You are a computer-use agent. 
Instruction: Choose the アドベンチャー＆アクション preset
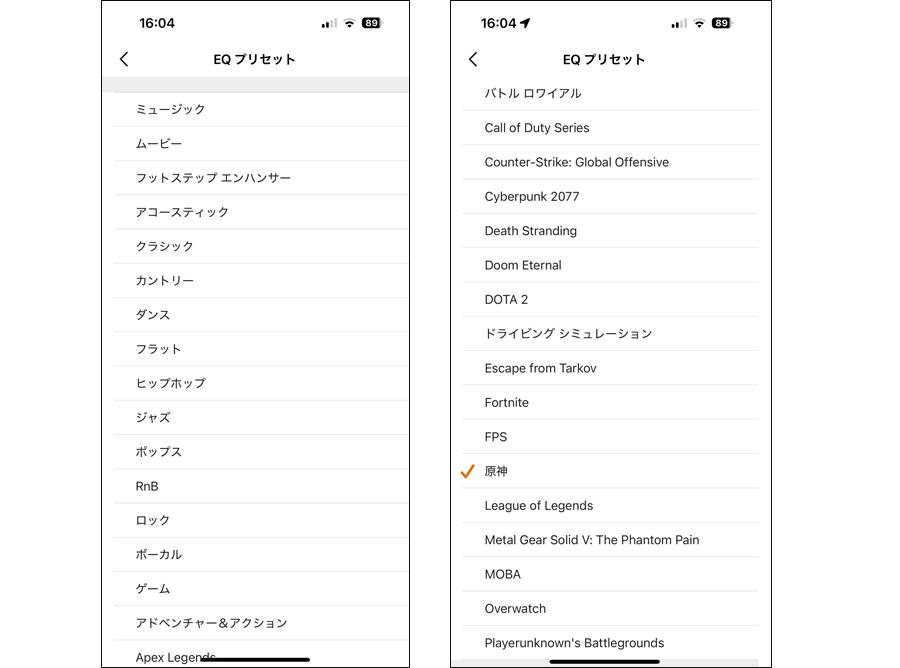[261, 623]
